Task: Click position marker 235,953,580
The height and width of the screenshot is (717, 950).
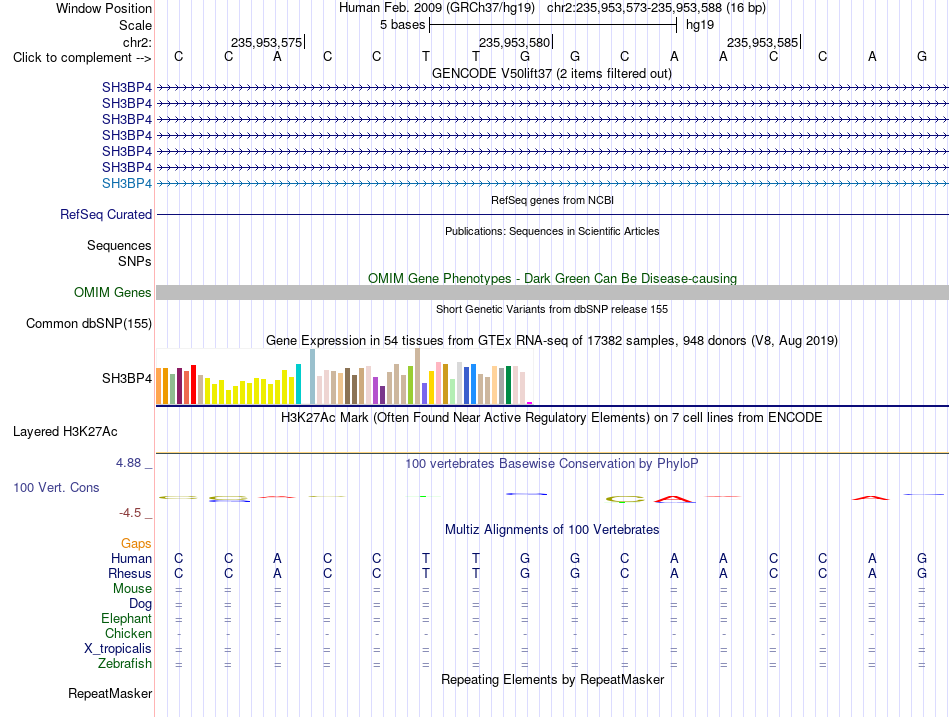Action: pyautogui.click(x=514, y=42)
